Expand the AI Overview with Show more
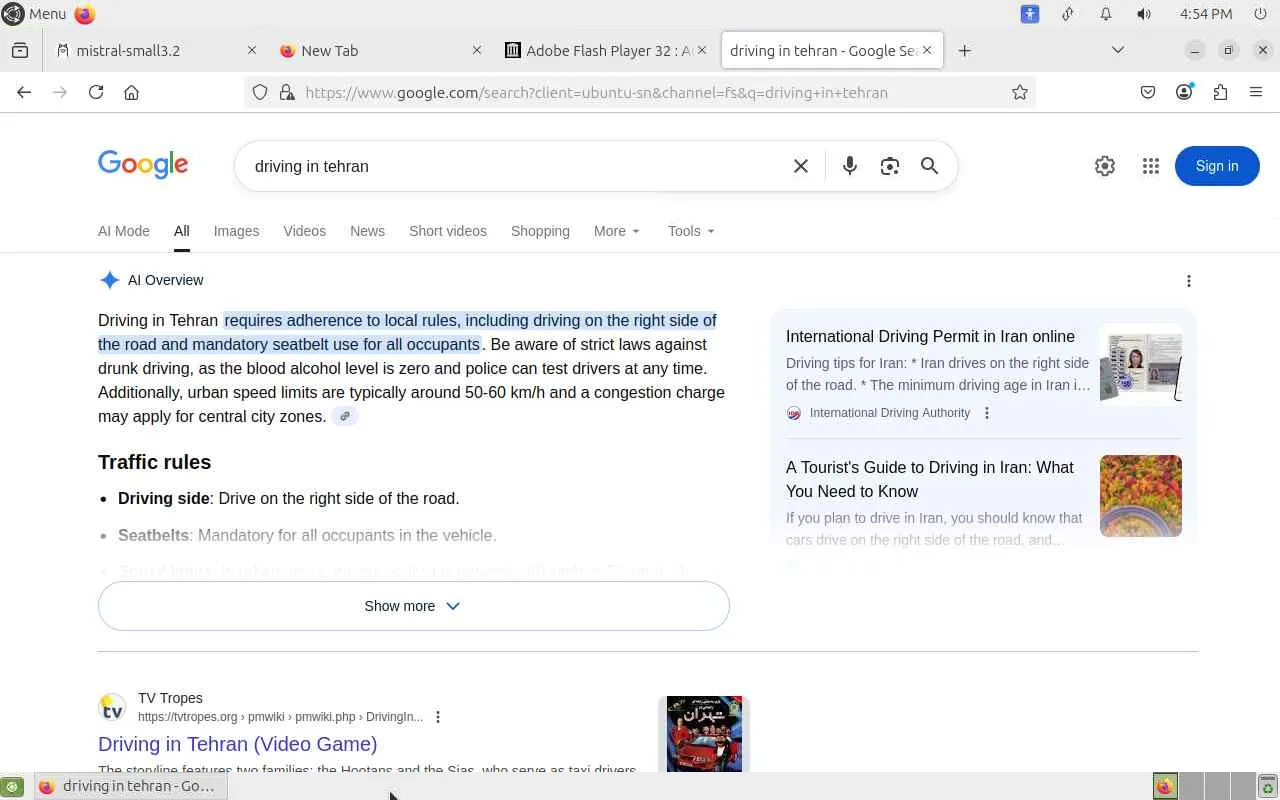Viewport: 1280px width, 800px height. pyautogui.click(x=414, y=606)
